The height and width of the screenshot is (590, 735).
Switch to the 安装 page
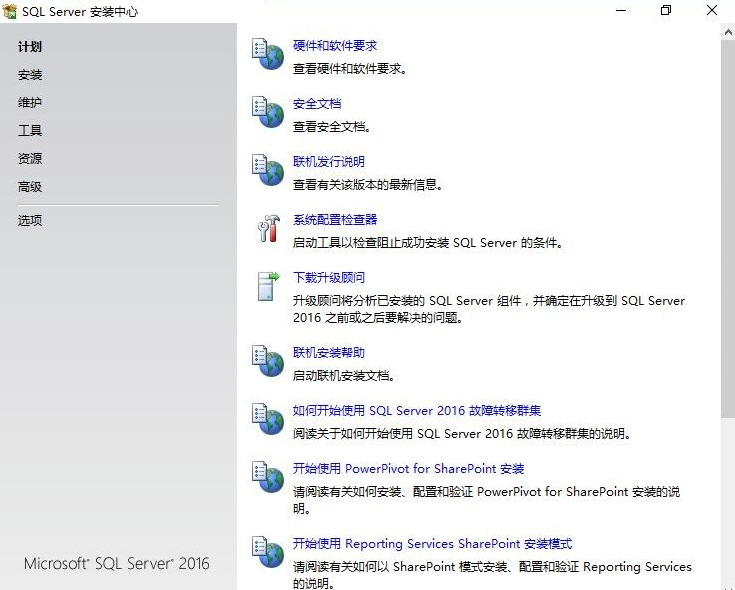(x=30, y=75)
